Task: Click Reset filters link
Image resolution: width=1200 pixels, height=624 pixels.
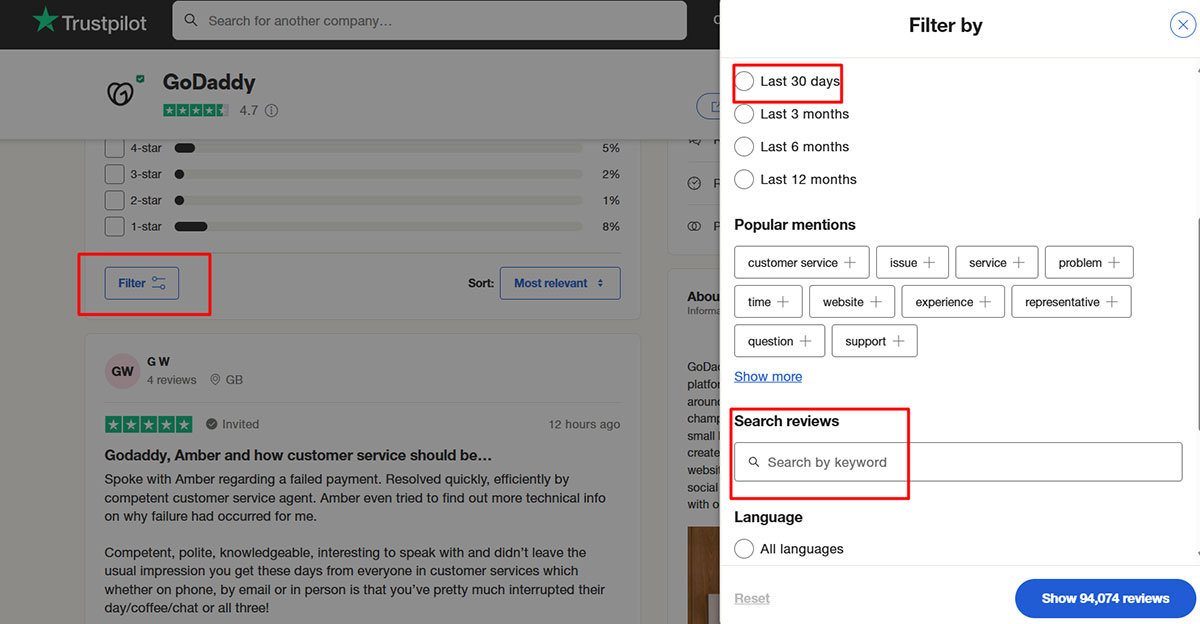Action: click(x=752, y=599)
